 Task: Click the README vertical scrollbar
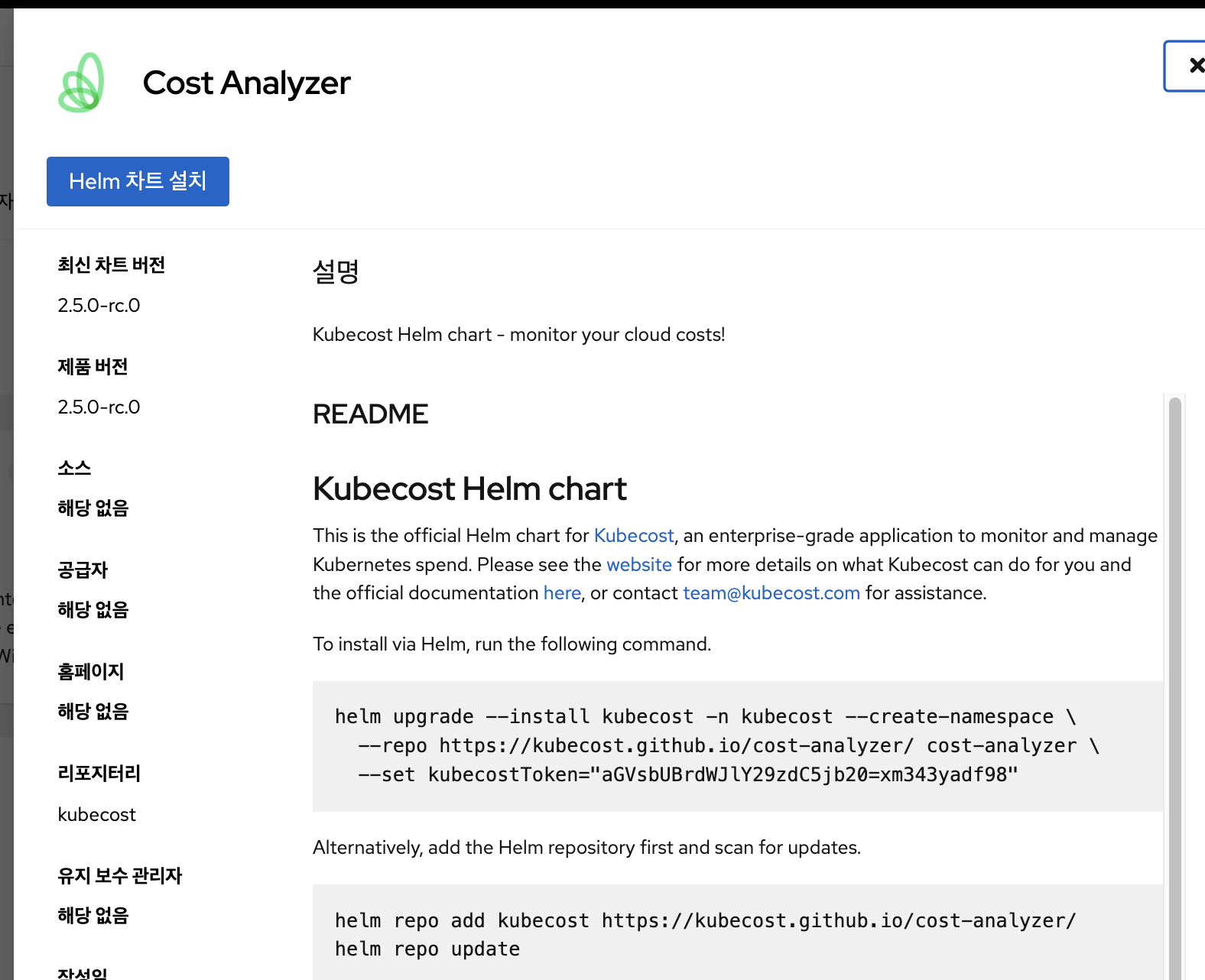[1175, 688]
